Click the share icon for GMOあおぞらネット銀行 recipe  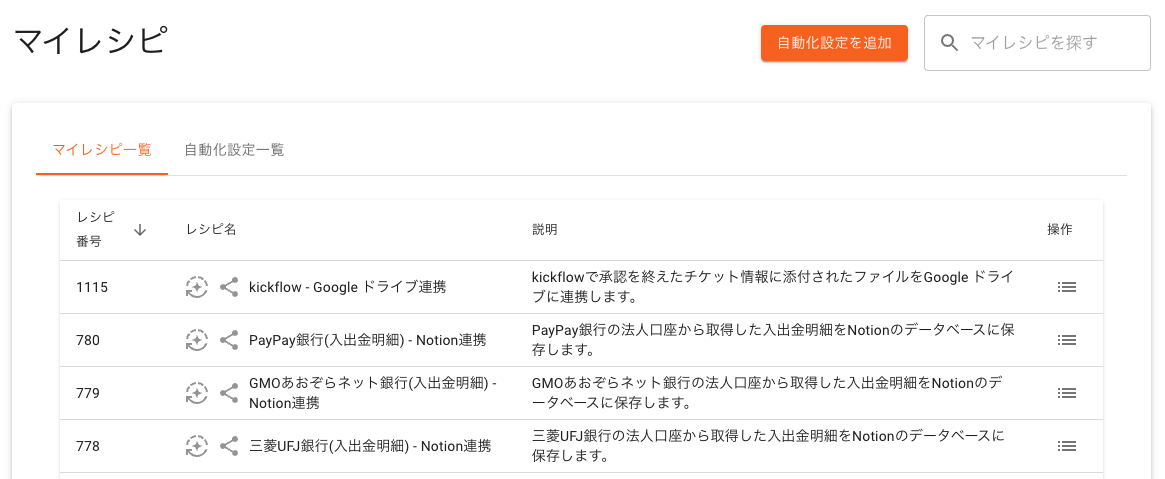pyautogui.click(x=230, y=393)
